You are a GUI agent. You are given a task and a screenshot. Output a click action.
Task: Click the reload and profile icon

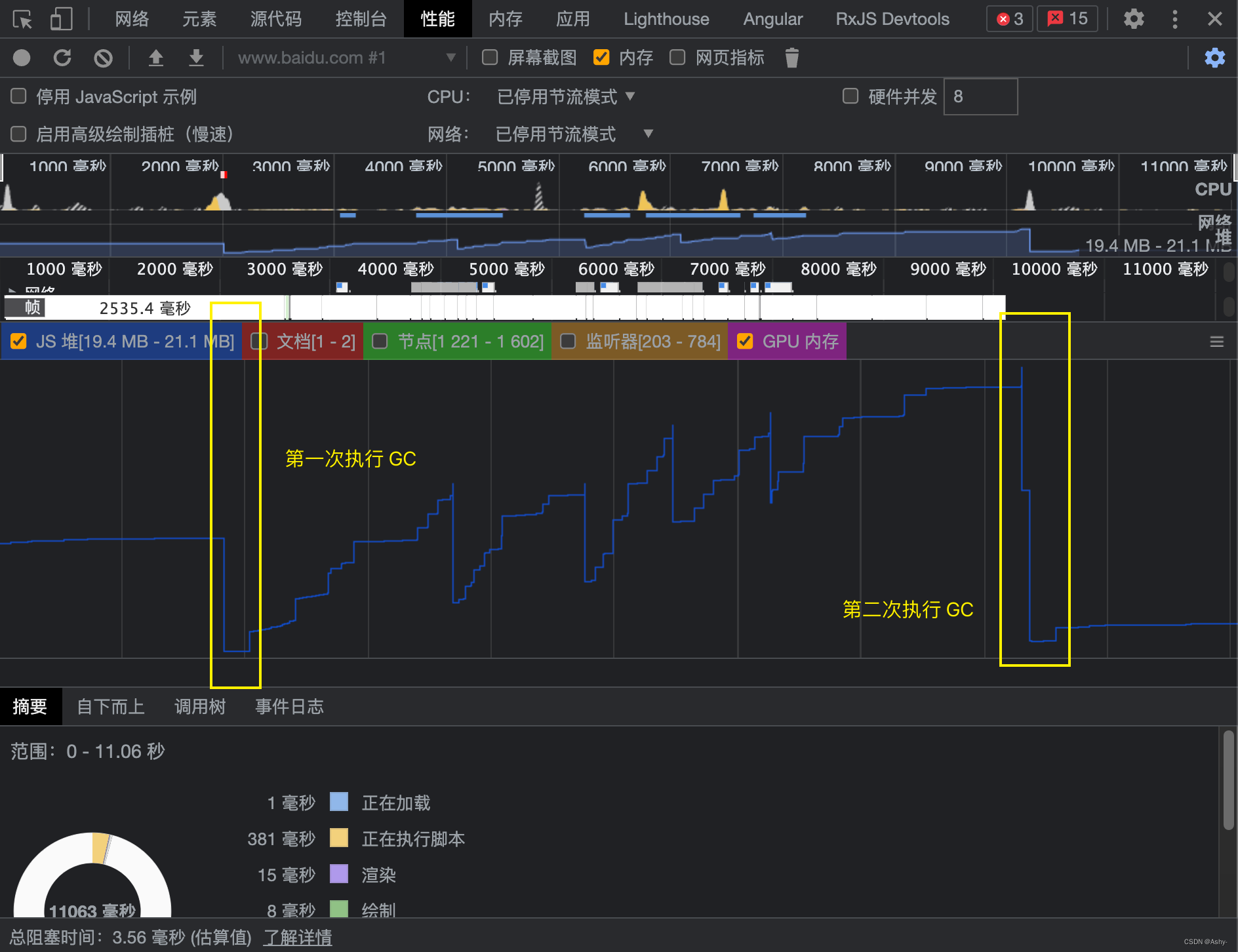[62, 58]
